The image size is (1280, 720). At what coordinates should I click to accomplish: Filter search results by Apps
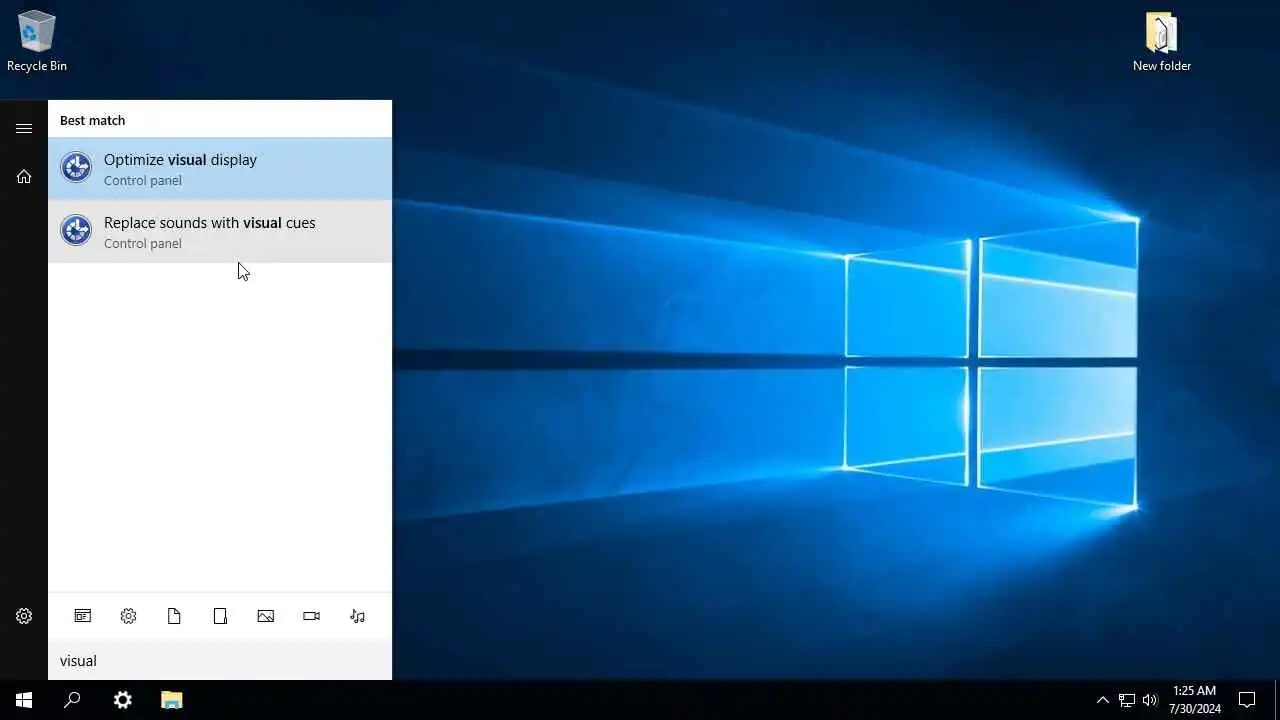coord(83,616)
